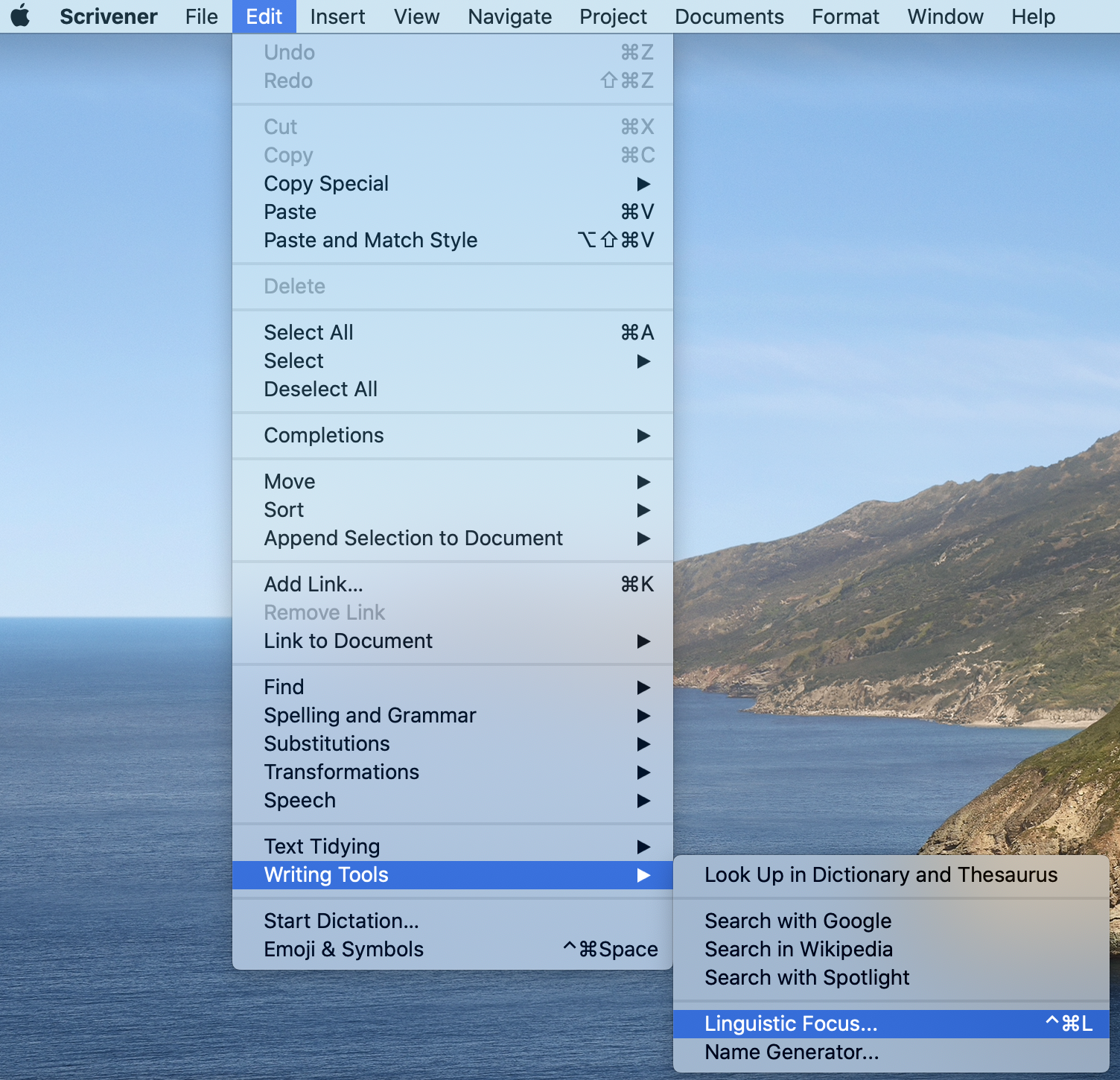The height and width of the screenshot is (1080, 1120).
Task: Expand the Speech submenu
Action: click(x=453, y=801)
